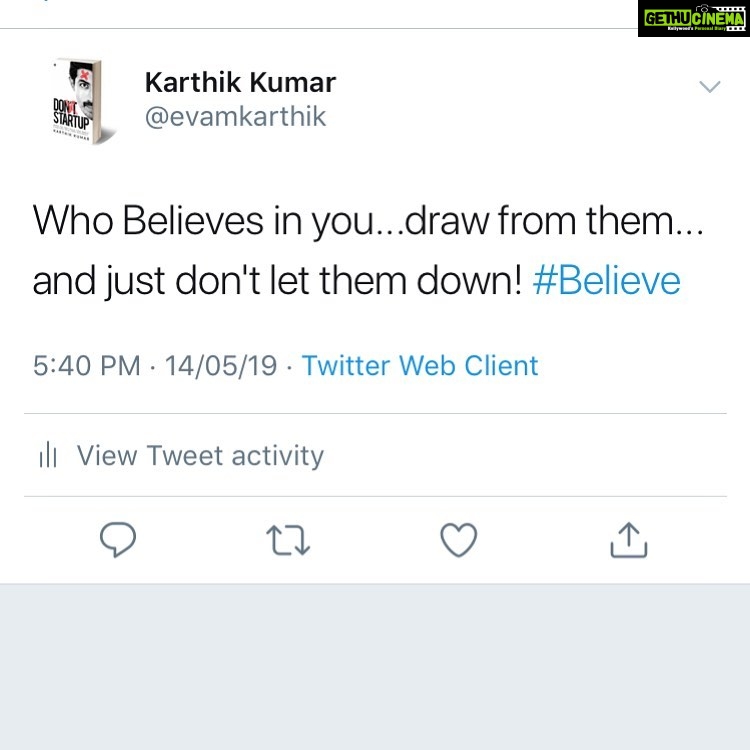Open the share upload icon
The width and height of the screenshot is (750, 750).
[629, 540]
